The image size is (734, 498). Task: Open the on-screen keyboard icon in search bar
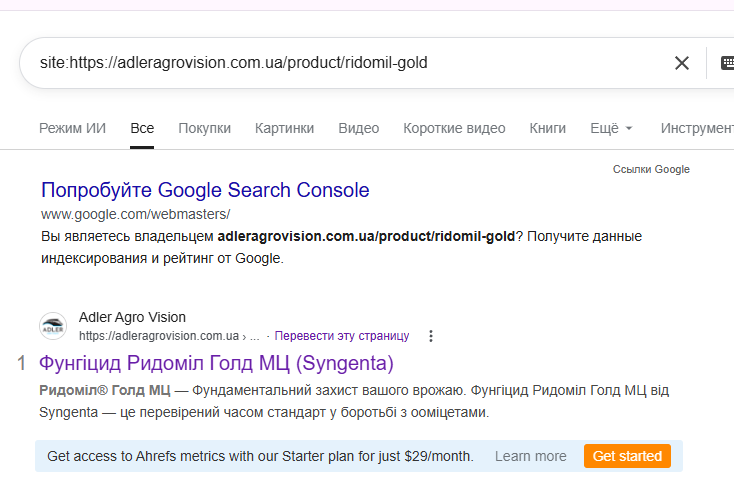727,63
